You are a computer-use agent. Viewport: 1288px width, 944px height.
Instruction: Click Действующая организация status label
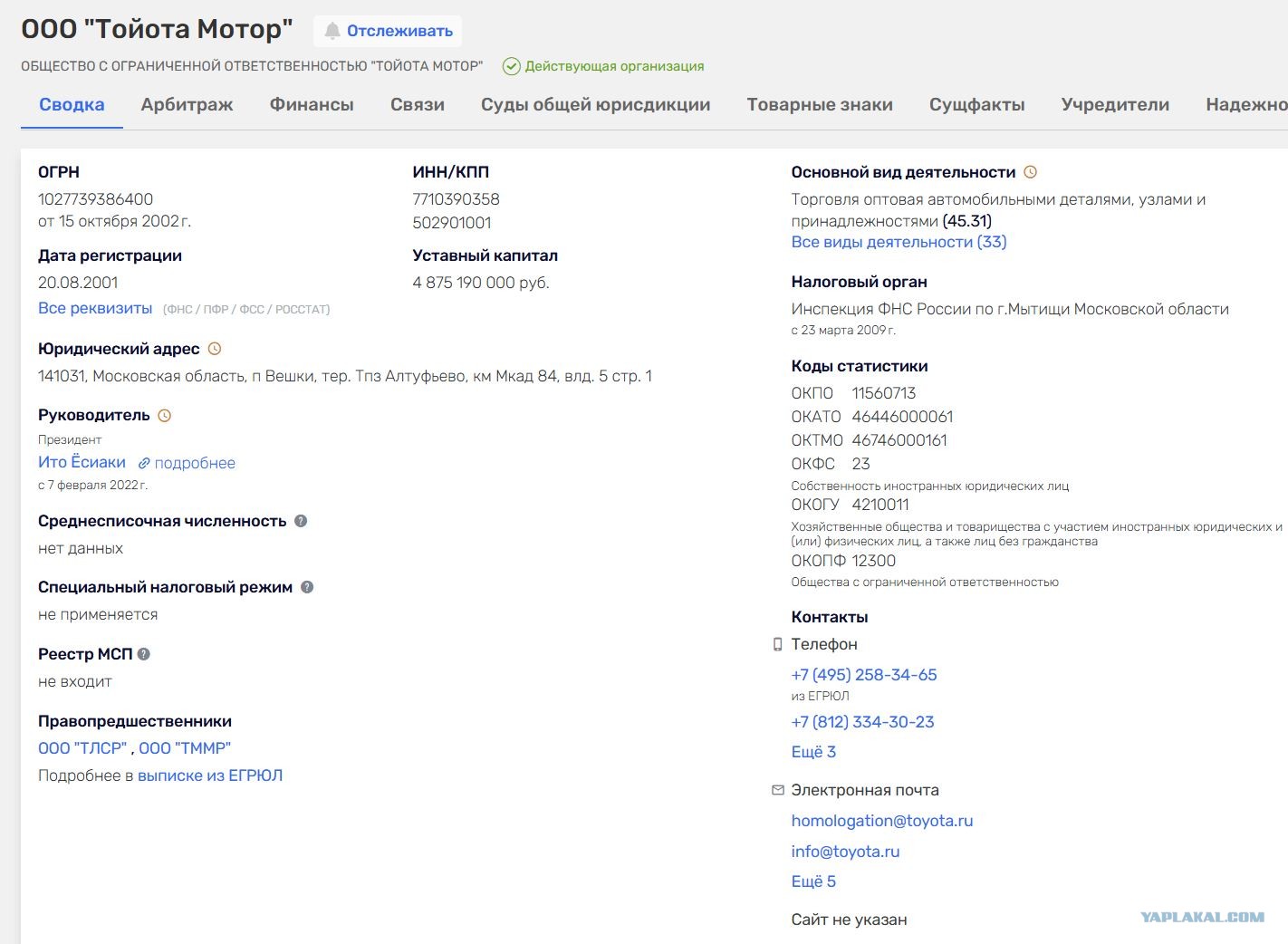coord(614,66)
